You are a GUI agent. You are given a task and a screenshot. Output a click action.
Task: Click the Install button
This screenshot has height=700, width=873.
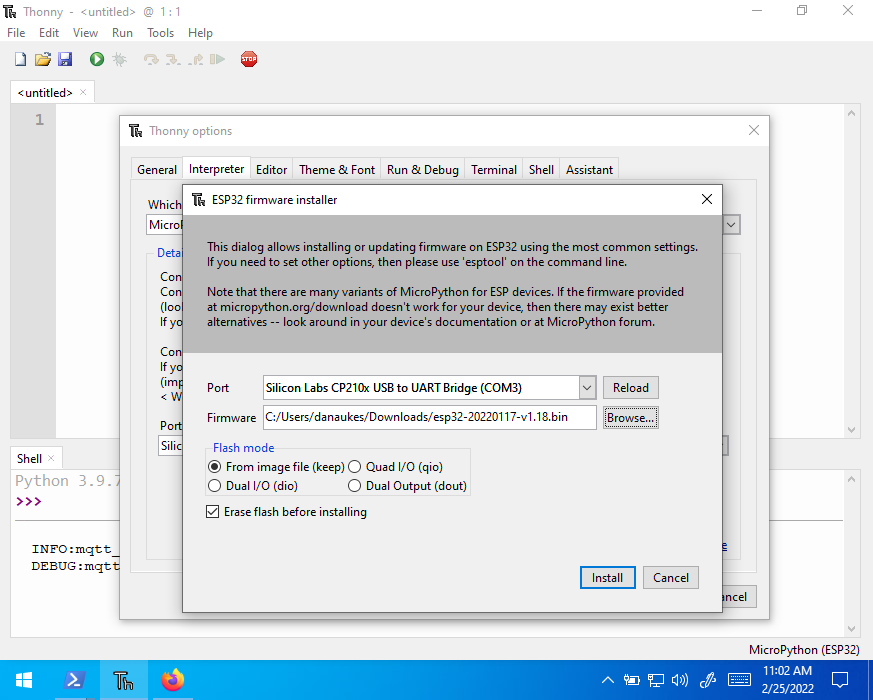607,577
